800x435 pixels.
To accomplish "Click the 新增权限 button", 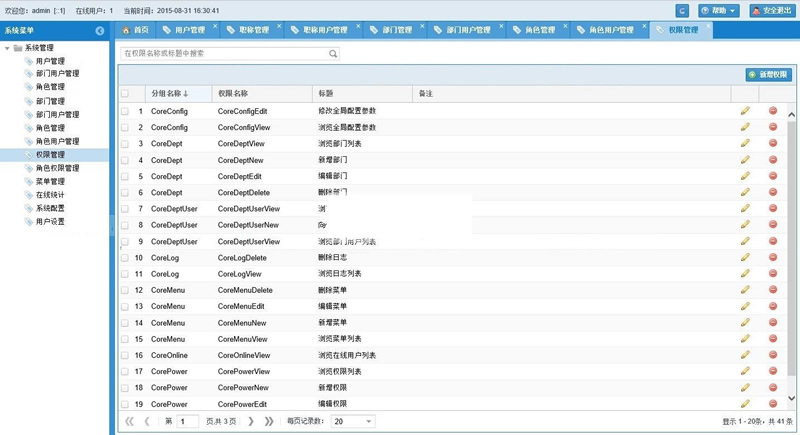I will [768, 74].
